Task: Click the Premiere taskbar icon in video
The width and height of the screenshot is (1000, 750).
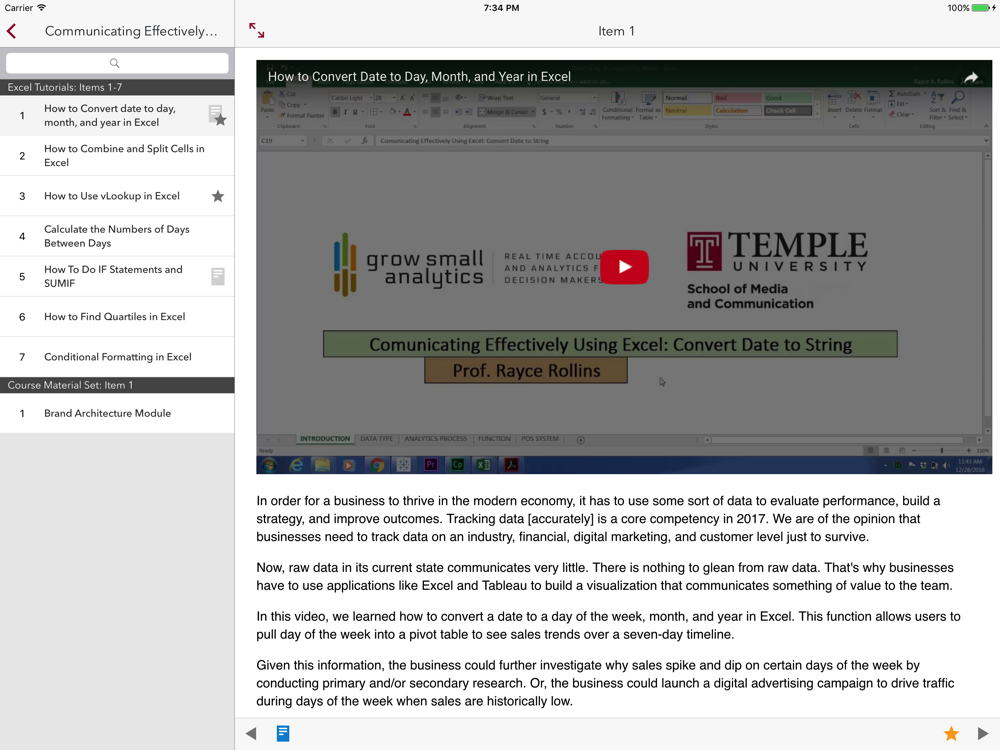Action: point(430,465)
